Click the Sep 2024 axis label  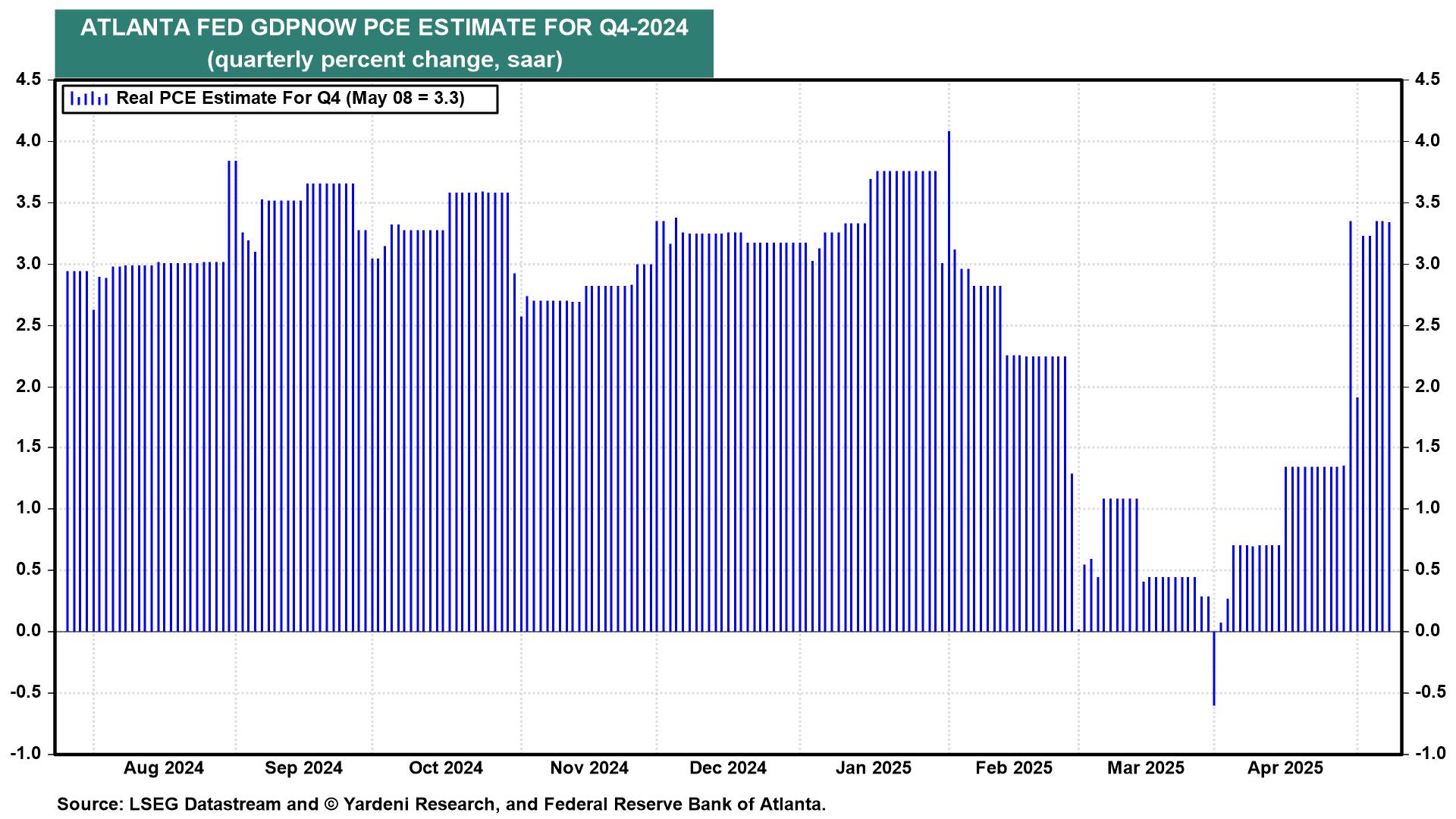303,768
